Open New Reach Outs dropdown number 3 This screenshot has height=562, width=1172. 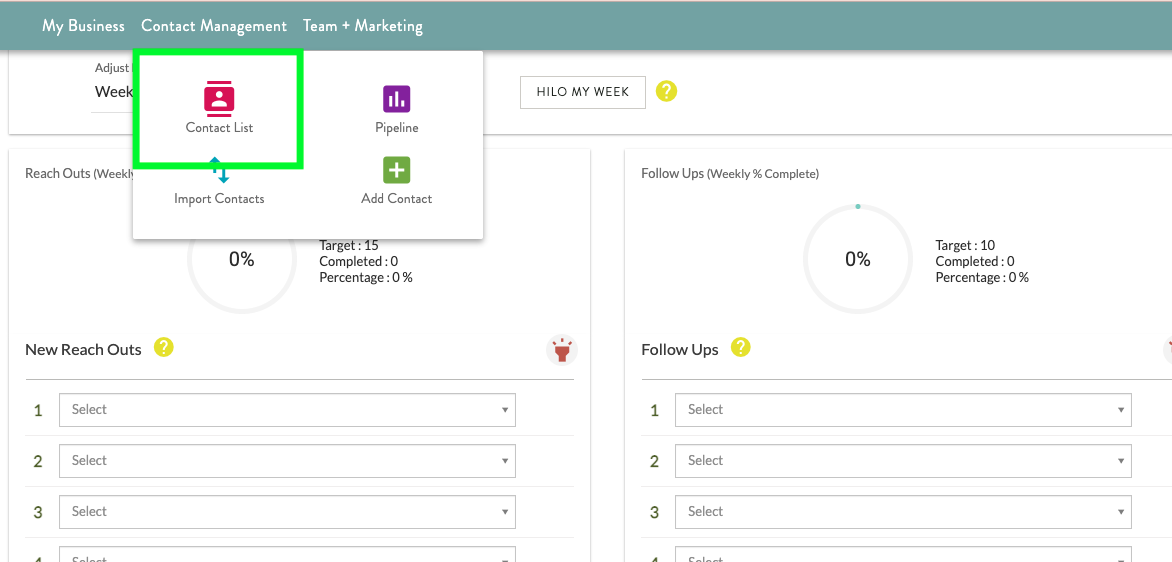[x=287, y=512]
